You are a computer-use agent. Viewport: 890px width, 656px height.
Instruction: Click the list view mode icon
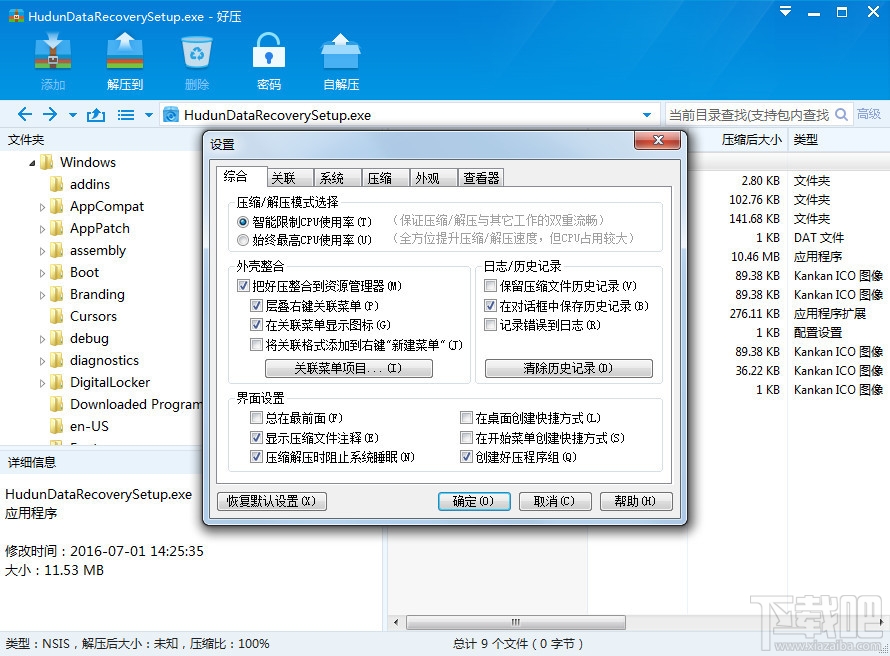125,115
